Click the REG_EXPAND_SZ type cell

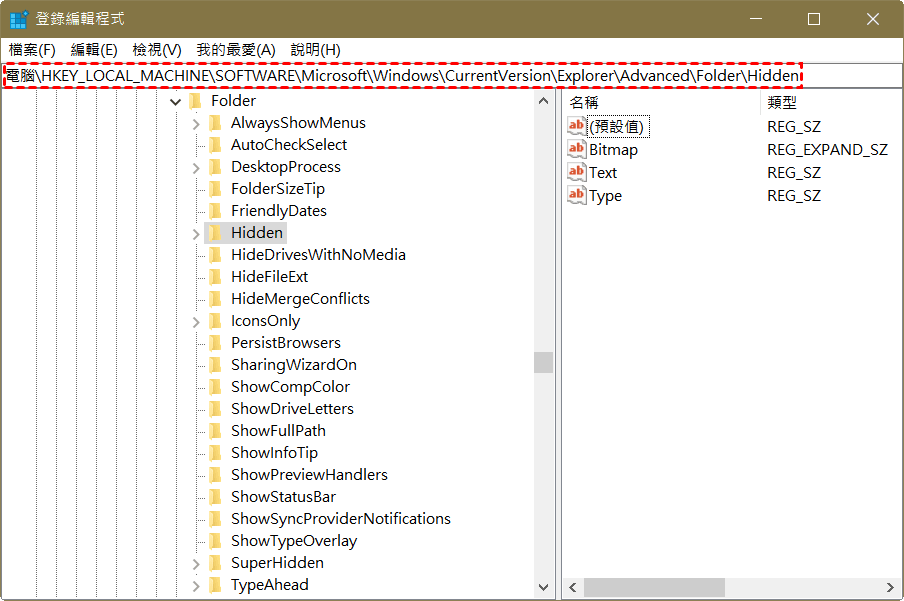(827, 150)
